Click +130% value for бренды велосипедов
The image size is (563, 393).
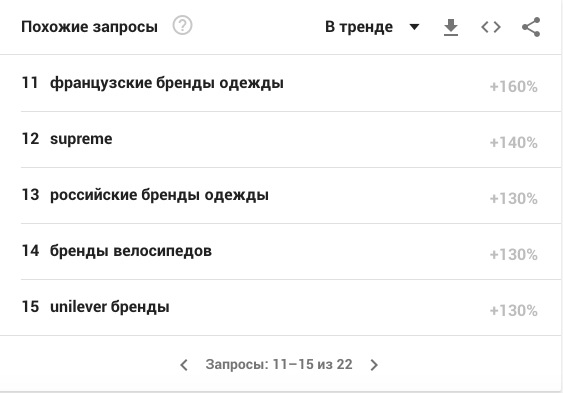513,254
